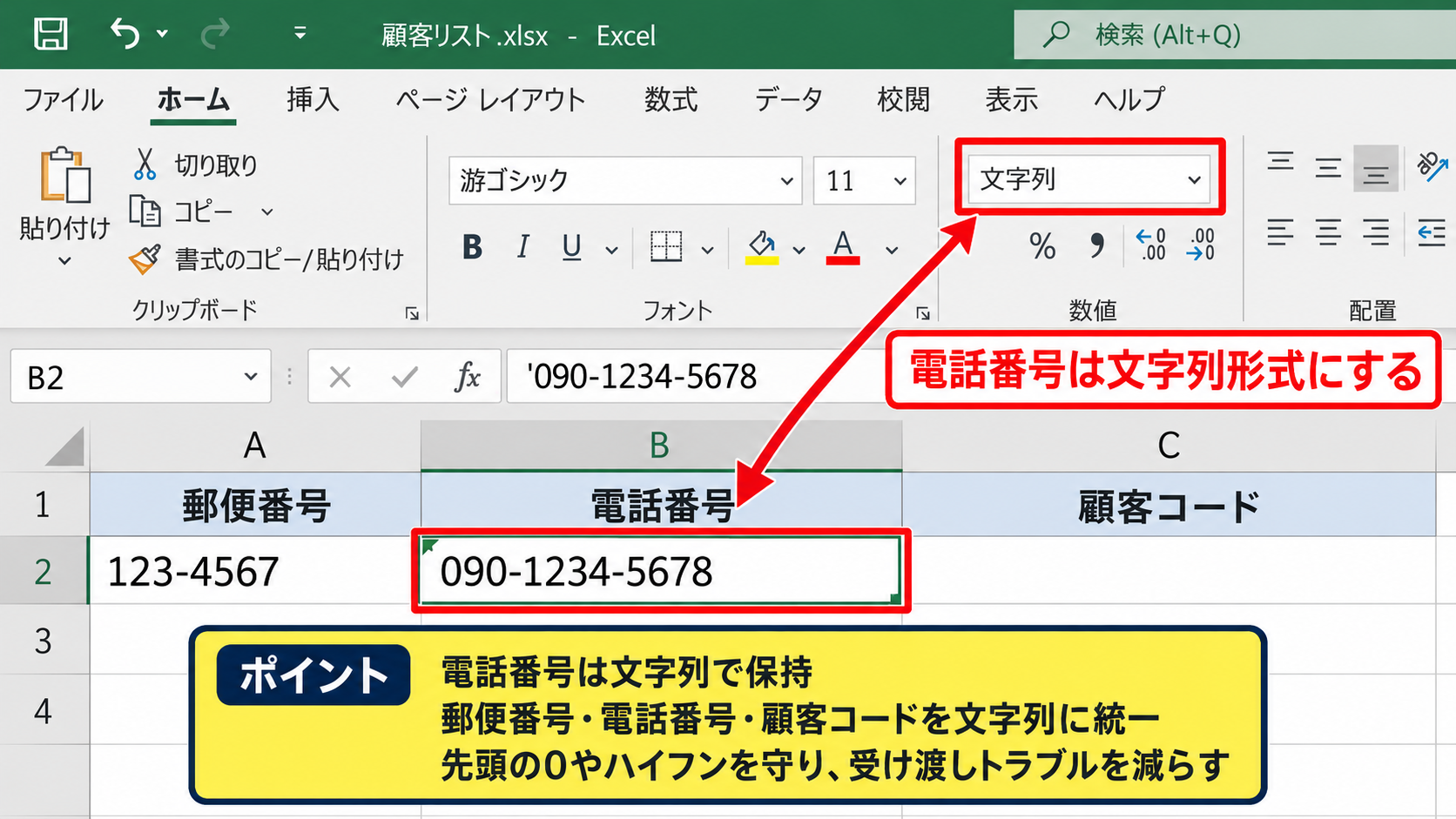
Task: Apply percent style with % icon
Action: (x=1042, y=246)
